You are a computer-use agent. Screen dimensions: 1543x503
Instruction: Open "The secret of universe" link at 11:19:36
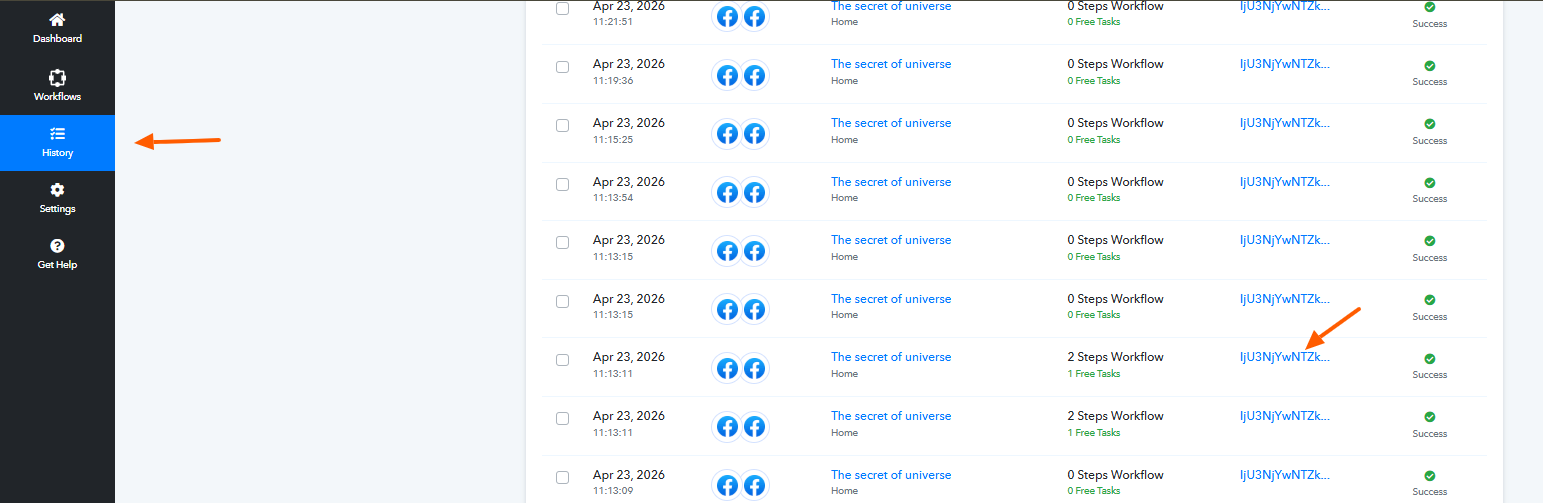coord(891,64)
